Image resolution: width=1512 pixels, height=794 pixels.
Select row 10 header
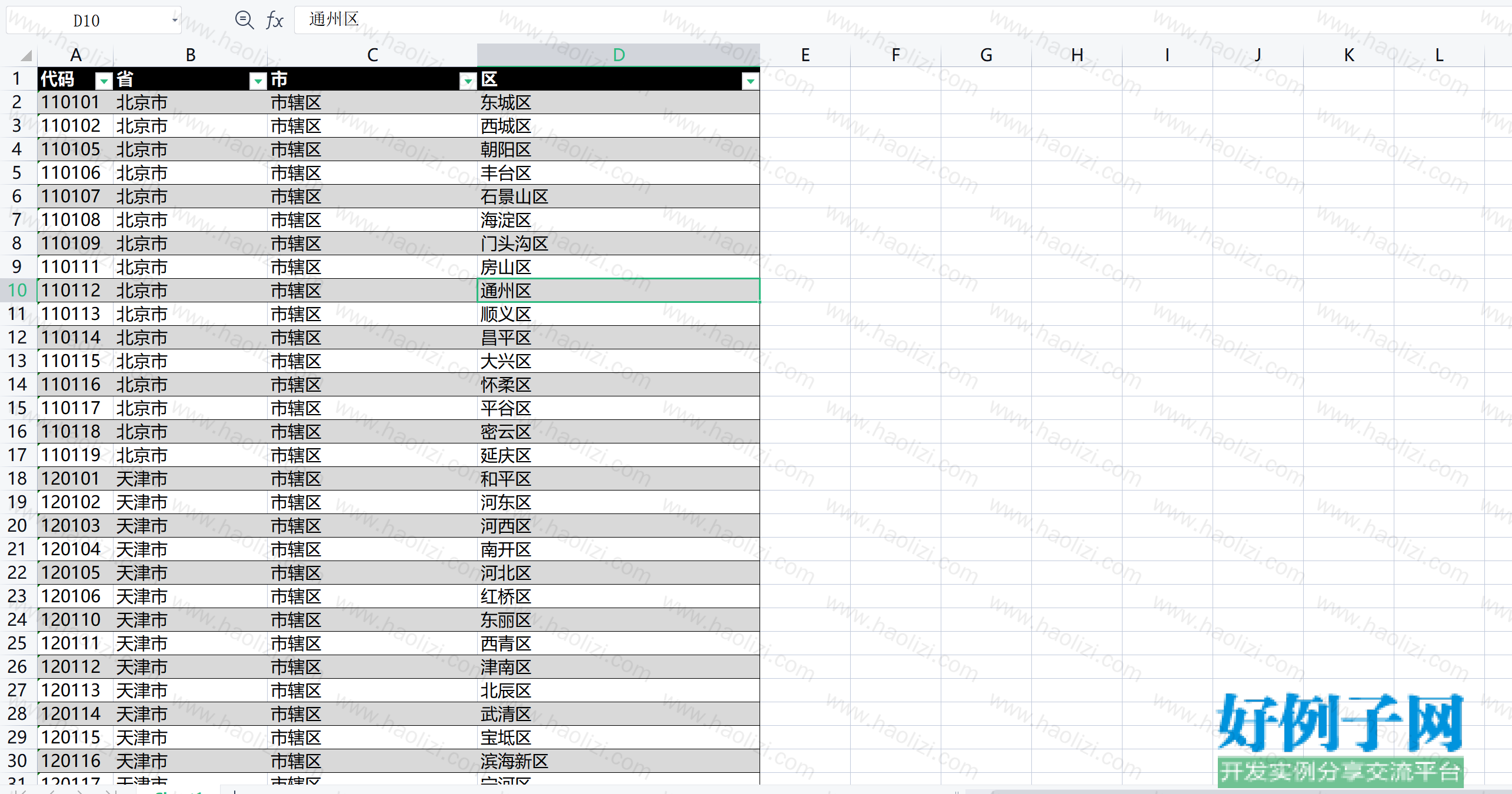(x=18, y=291)
